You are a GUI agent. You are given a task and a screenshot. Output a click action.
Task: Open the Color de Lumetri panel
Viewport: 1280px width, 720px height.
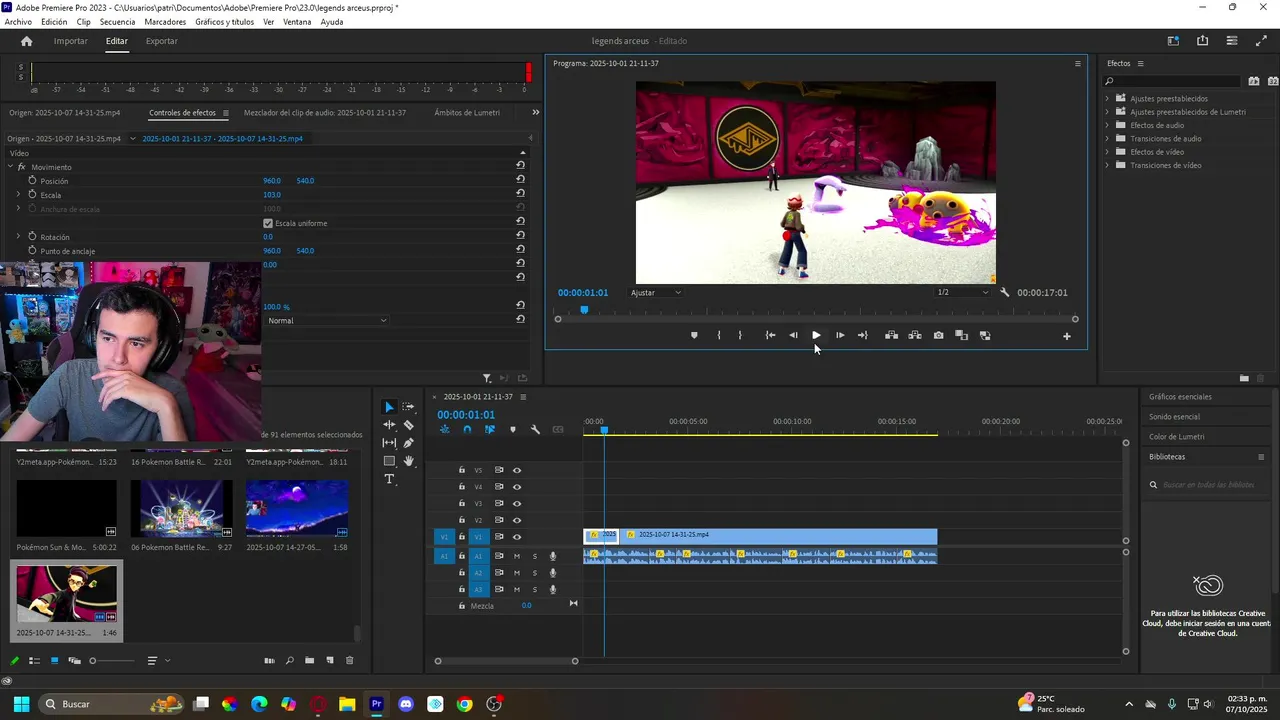1177,437
